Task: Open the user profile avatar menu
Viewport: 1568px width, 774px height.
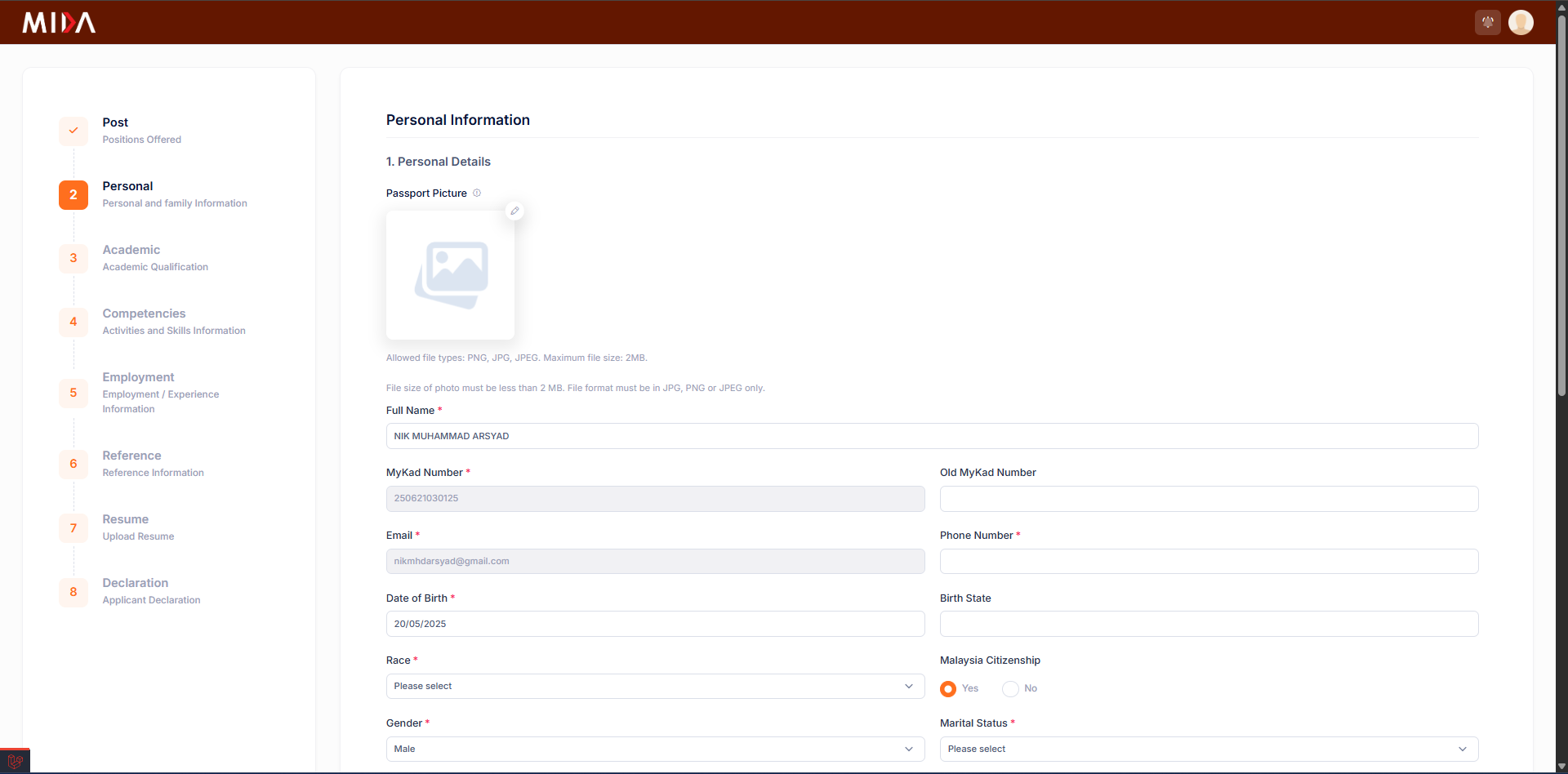Action: (x=1522, y=22)
